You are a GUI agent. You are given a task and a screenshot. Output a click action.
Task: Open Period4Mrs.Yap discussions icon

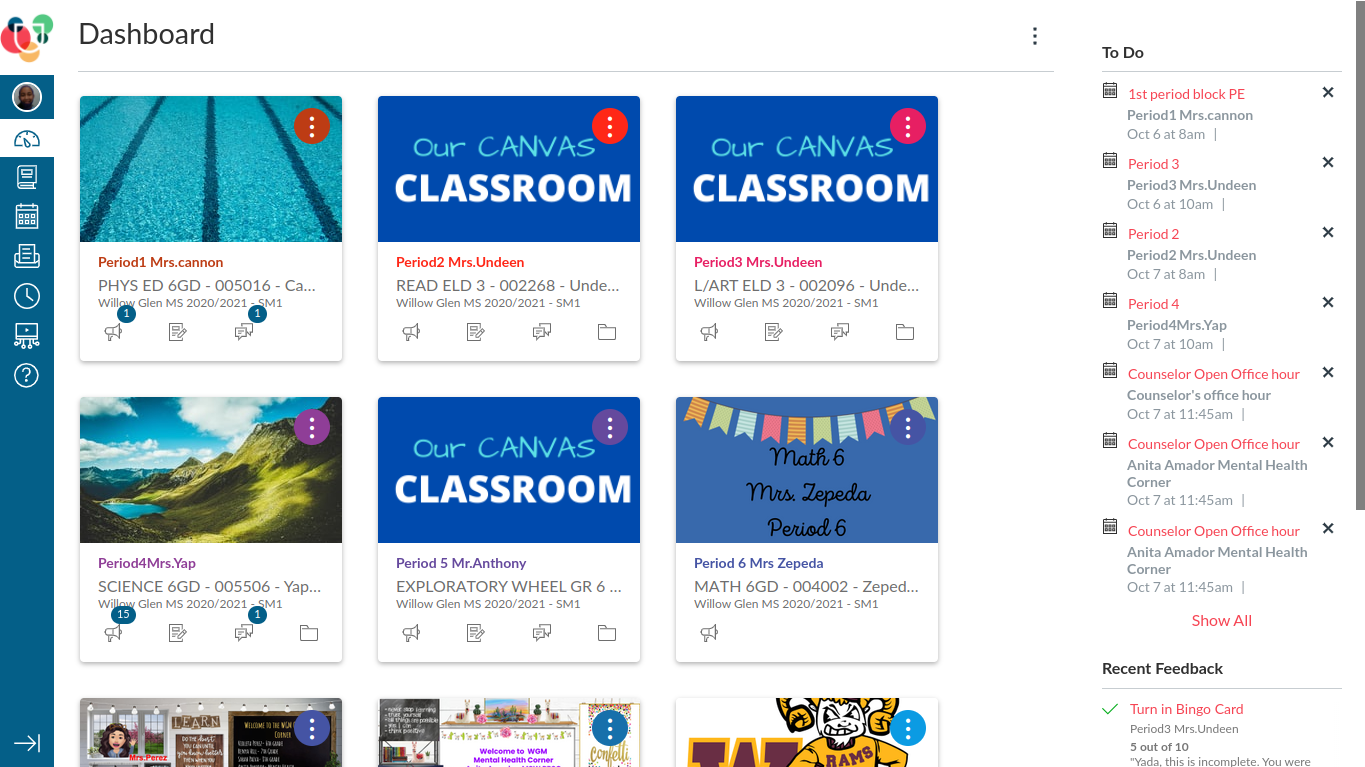(243, 633)
